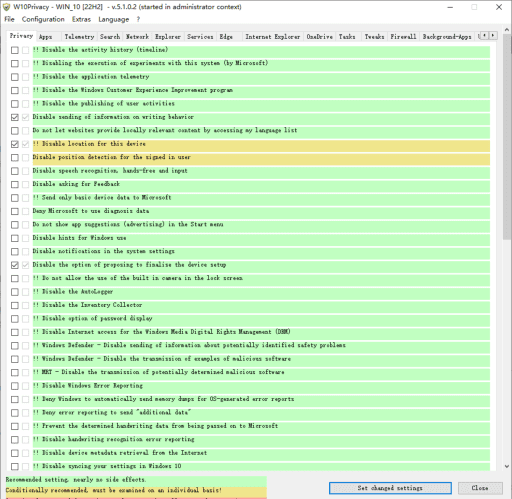
Task: Check Disable the publishing of user activities
Action: (x=14, y=104)
